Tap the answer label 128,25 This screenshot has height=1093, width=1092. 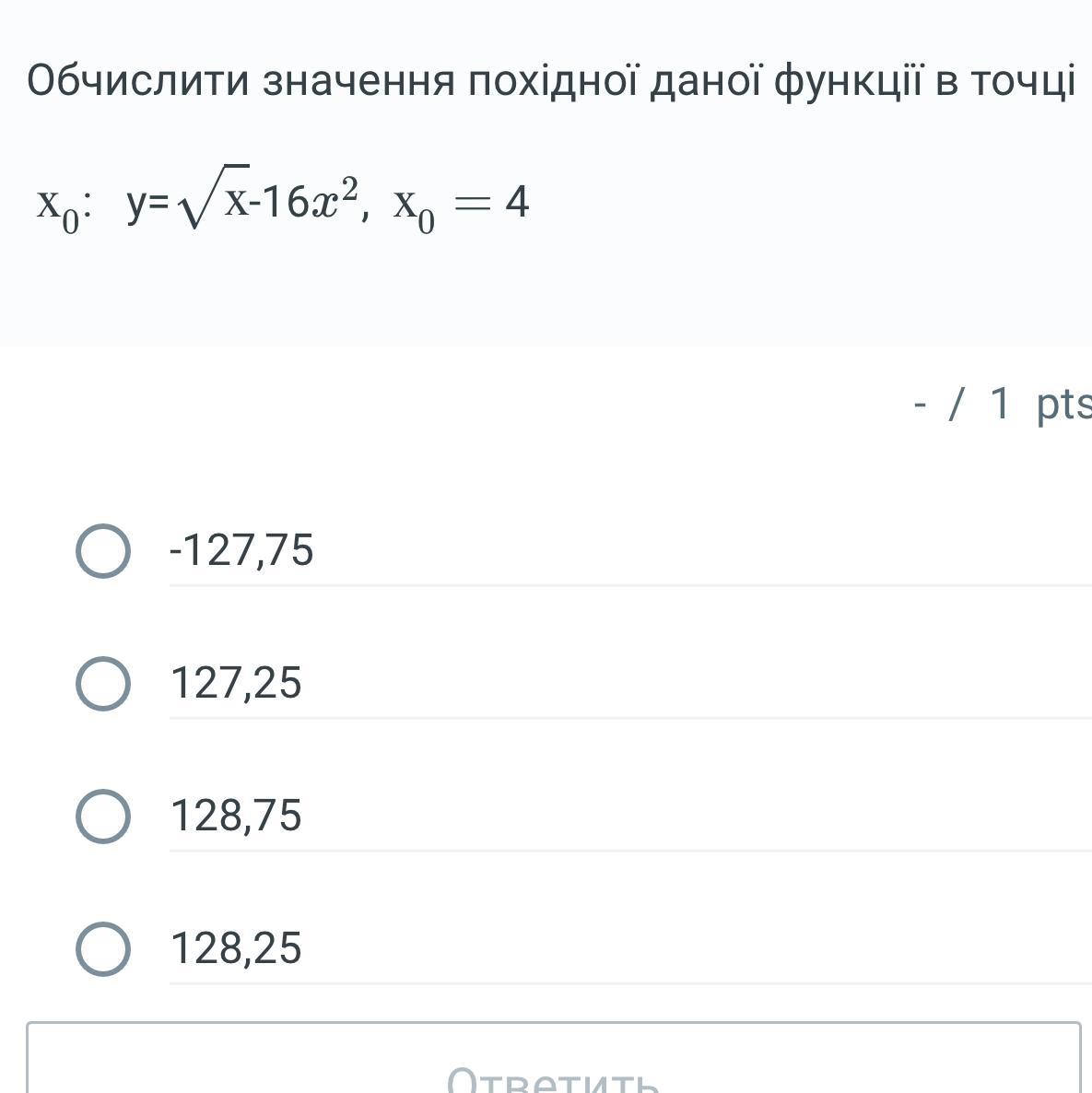(236, 948)
